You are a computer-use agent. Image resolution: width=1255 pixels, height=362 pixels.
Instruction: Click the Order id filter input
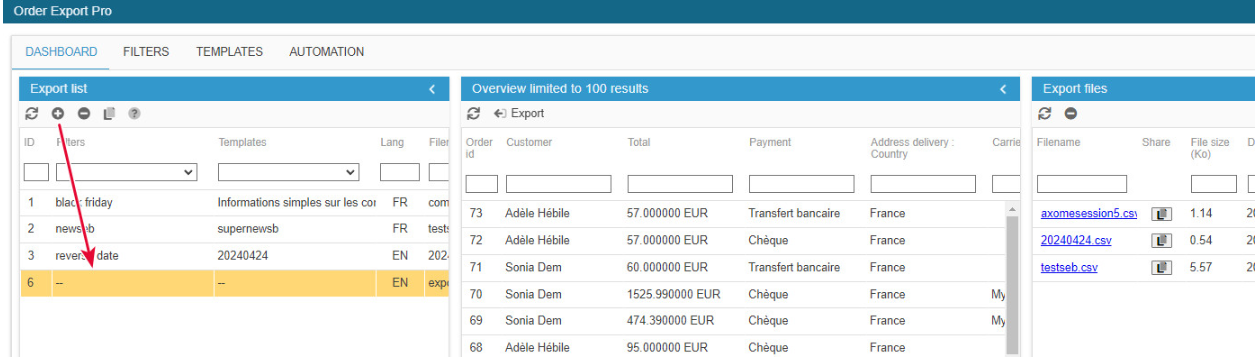click(482, 184)
